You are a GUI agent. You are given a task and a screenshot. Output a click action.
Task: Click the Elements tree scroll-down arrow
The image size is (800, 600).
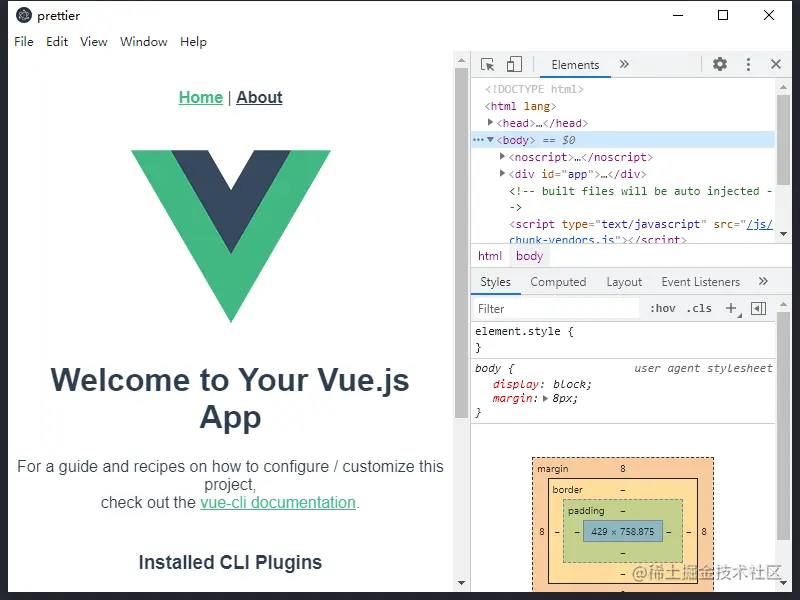783,234
